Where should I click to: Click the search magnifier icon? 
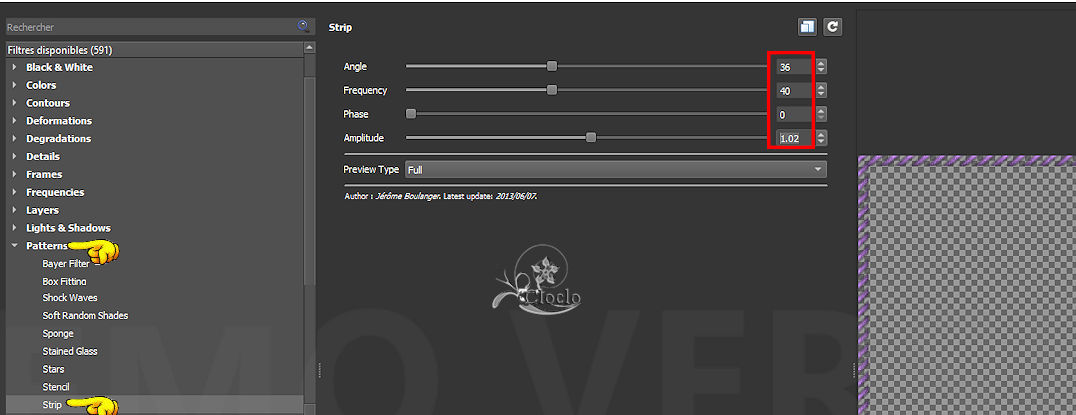coord(303,26)
